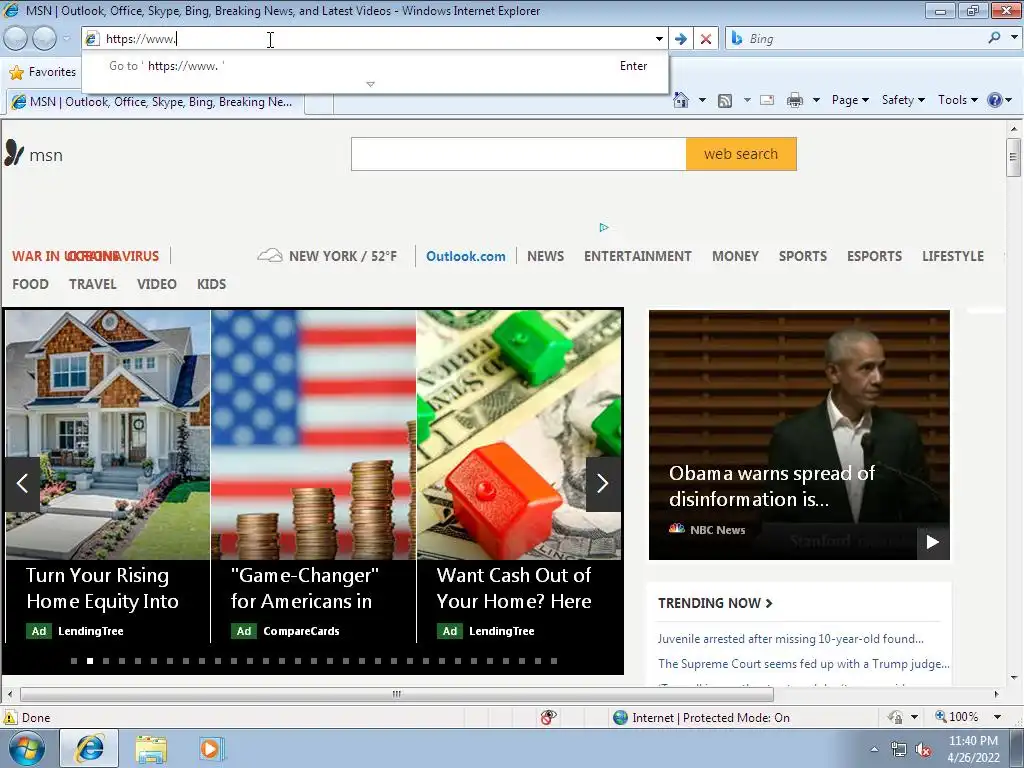Click the Go arrow next to address bar
1024x768 pixels.
pyautogui.click(x=680, y=39)
